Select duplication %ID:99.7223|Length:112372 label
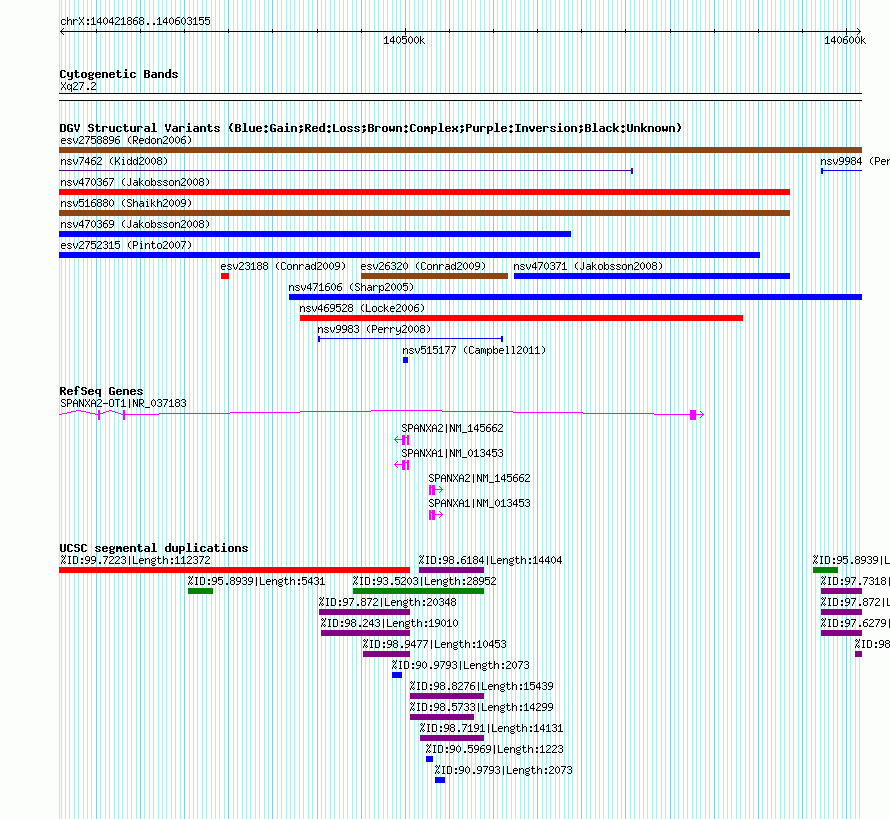Viewport: 890px width, 819px height. (x=135, y=560)
